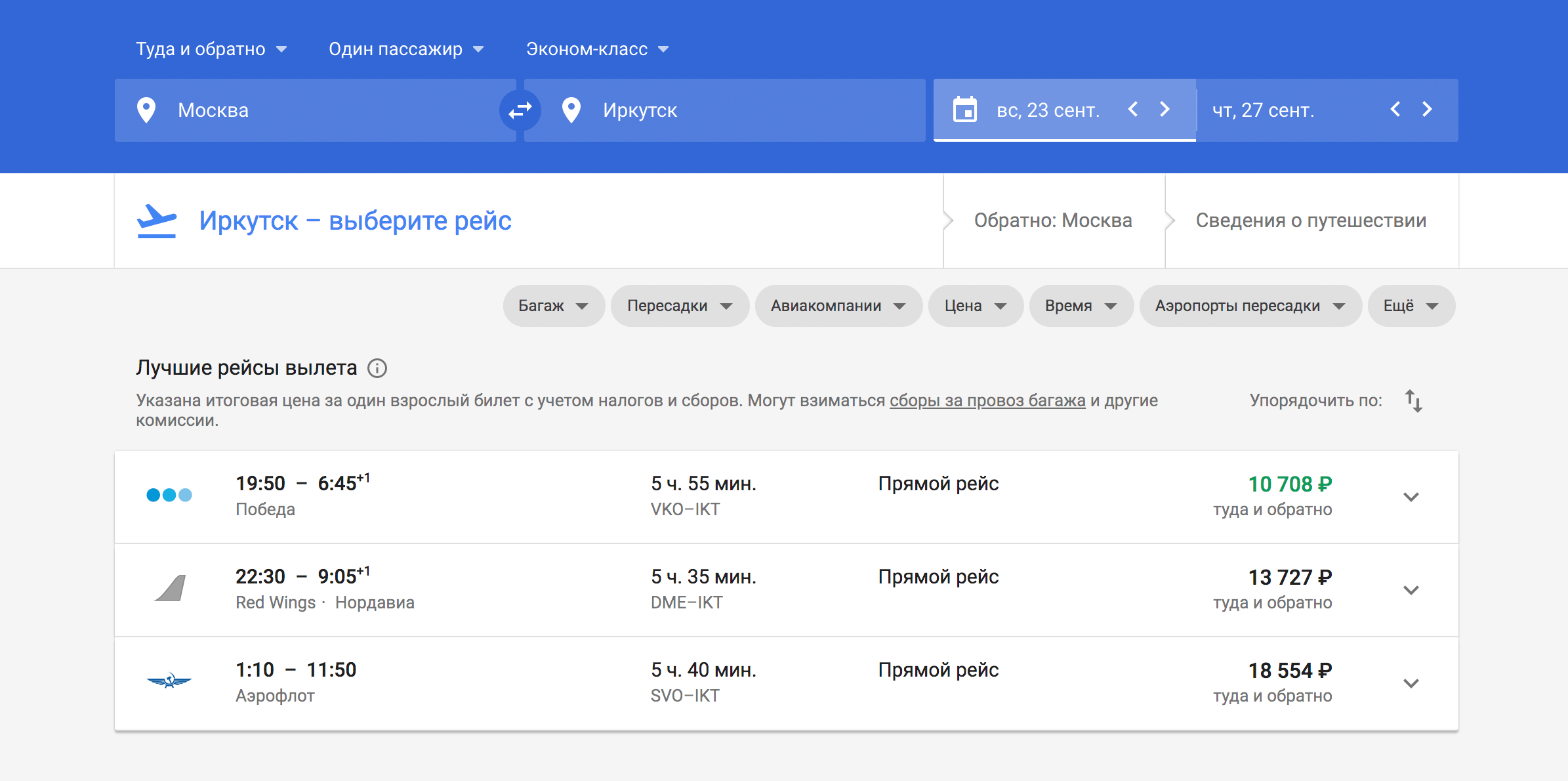This screenshot has width=1568, height=781.
Task: Go to next departure date
Action: pyautogui.click(x=1165, y=110)
